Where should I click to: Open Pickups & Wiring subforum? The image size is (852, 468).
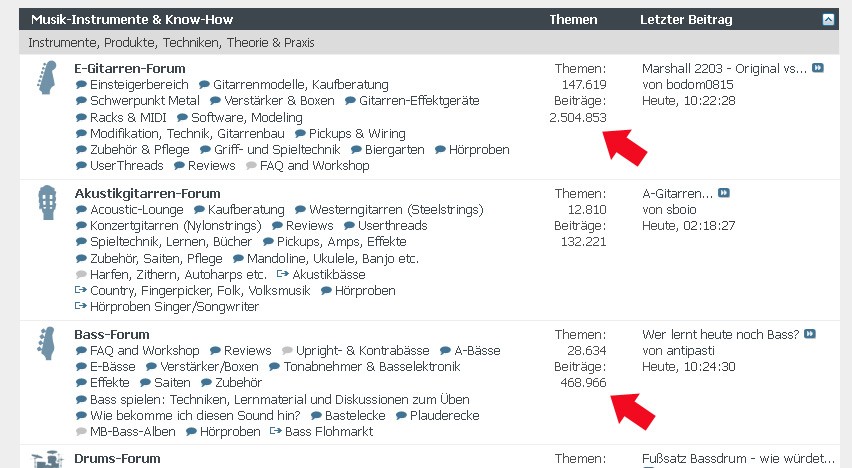[x=357, y=134]
